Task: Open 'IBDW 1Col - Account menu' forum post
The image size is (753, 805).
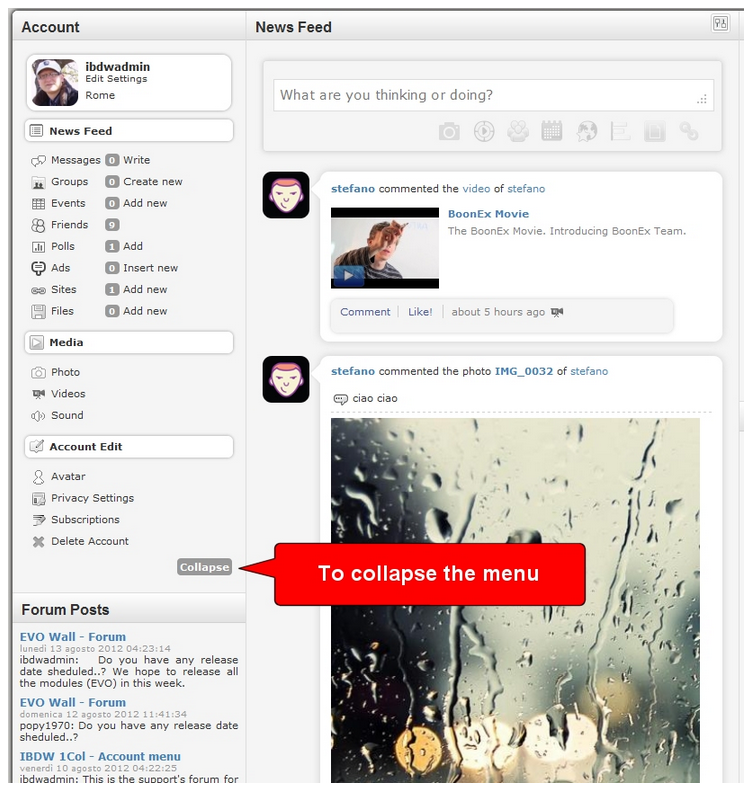Action: pos(100,756)
